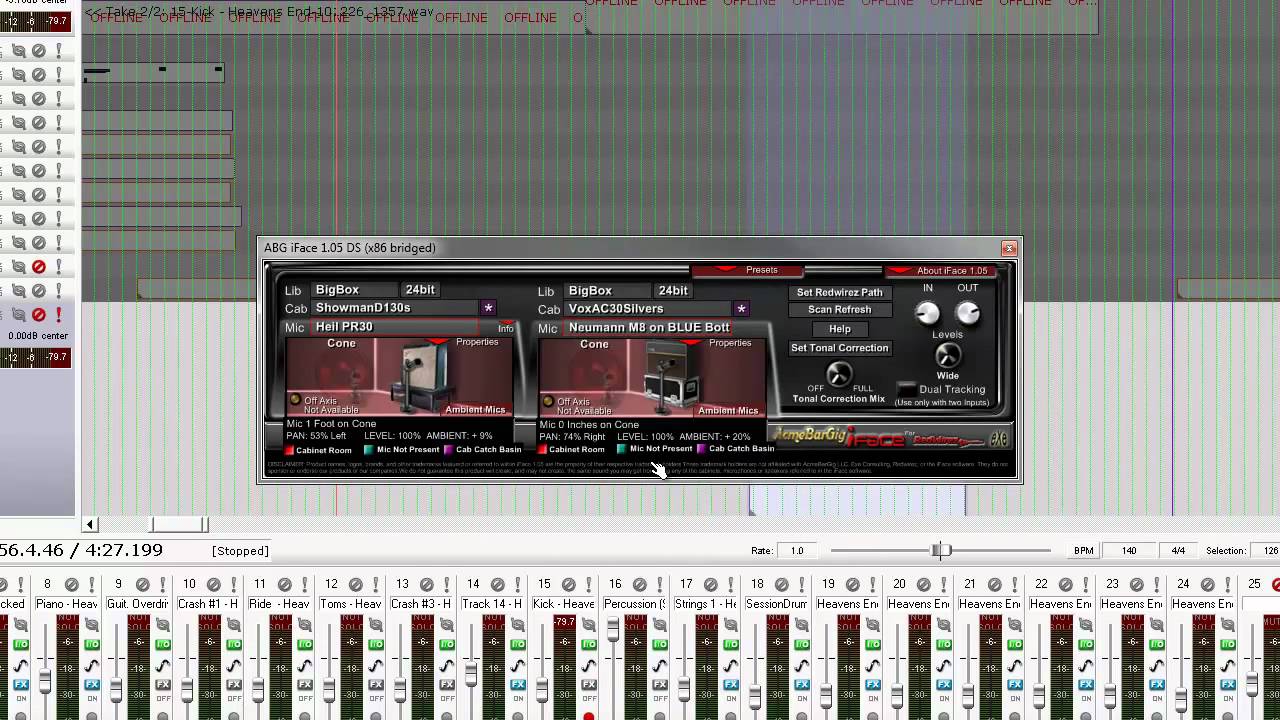The width and height of the screenshot is (1280, 720).
Task: Open Ambient Mics for left cabinet
Action: click(x=475, y=410)
